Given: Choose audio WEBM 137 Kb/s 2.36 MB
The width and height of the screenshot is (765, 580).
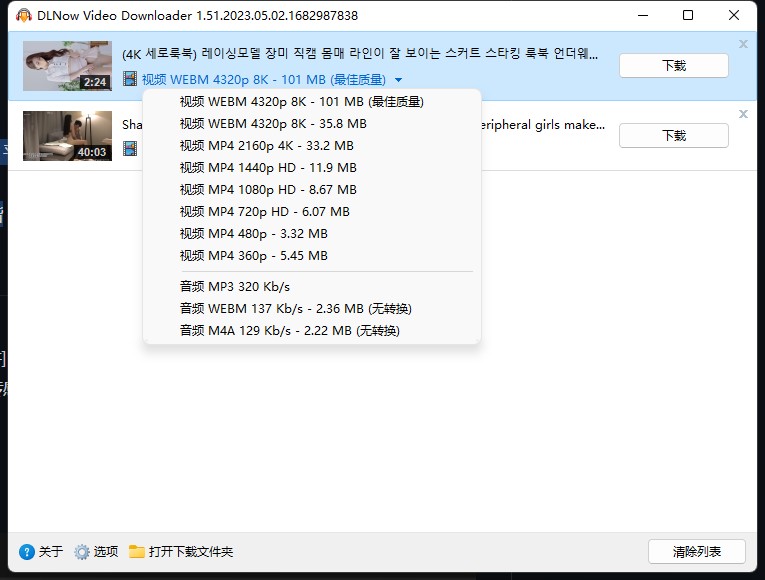Looking at the screenshot, I should coord(312,308).
